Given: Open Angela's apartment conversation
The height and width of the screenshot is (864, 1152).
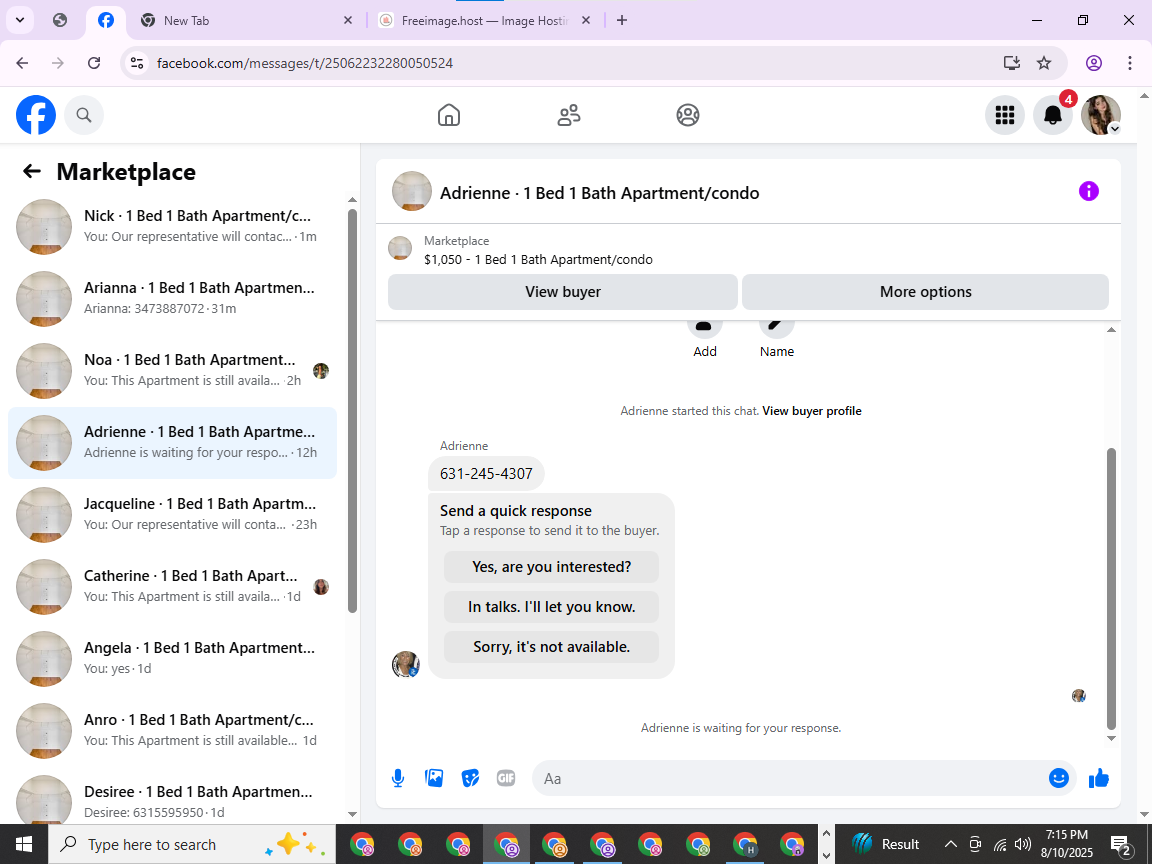Looking at the screenshot, I should pyautogui.click(x=173, y=658).
